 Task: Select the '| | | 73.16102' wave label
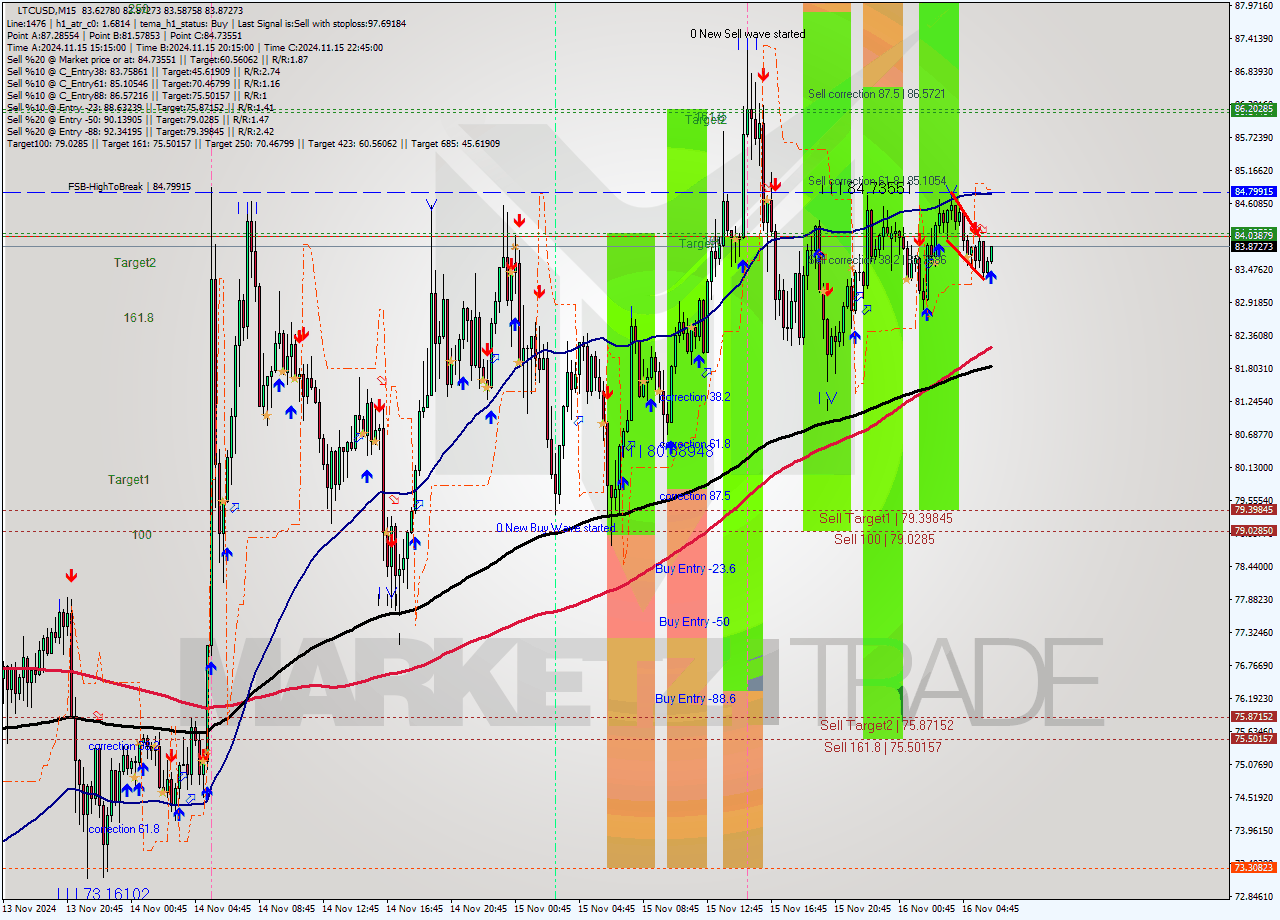tap(102, 894)
